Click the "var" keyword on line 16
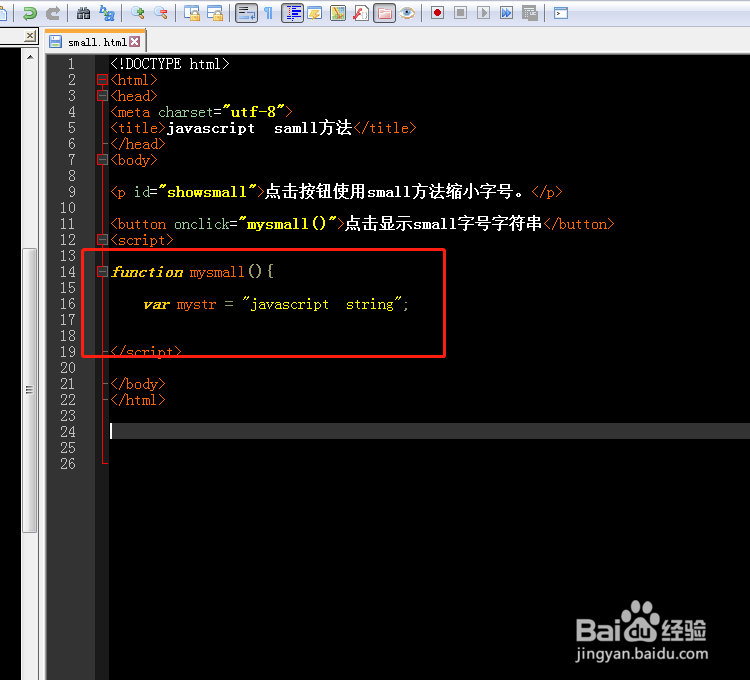 click(x=156, y=304)
